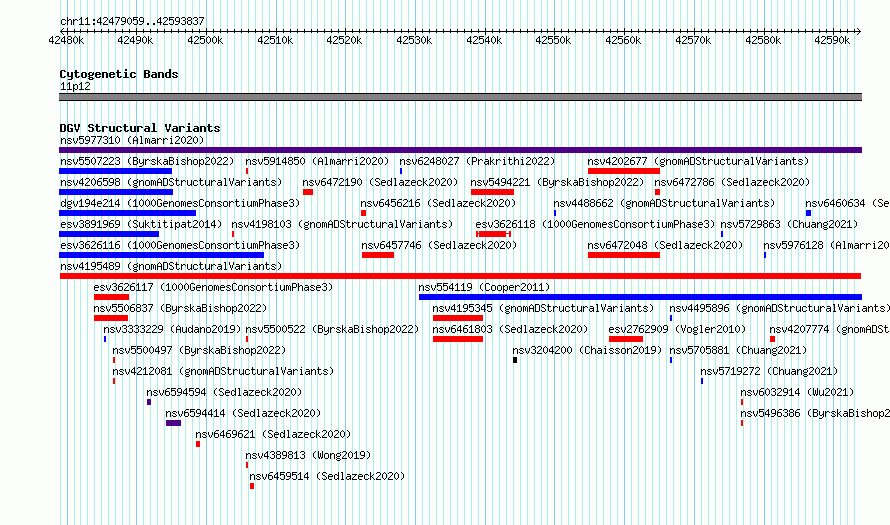Viewport: 890px width, 525px height.
Task: Open the nsv5507223 (ByrskaBishop2022) variant label
Action: 147,161
